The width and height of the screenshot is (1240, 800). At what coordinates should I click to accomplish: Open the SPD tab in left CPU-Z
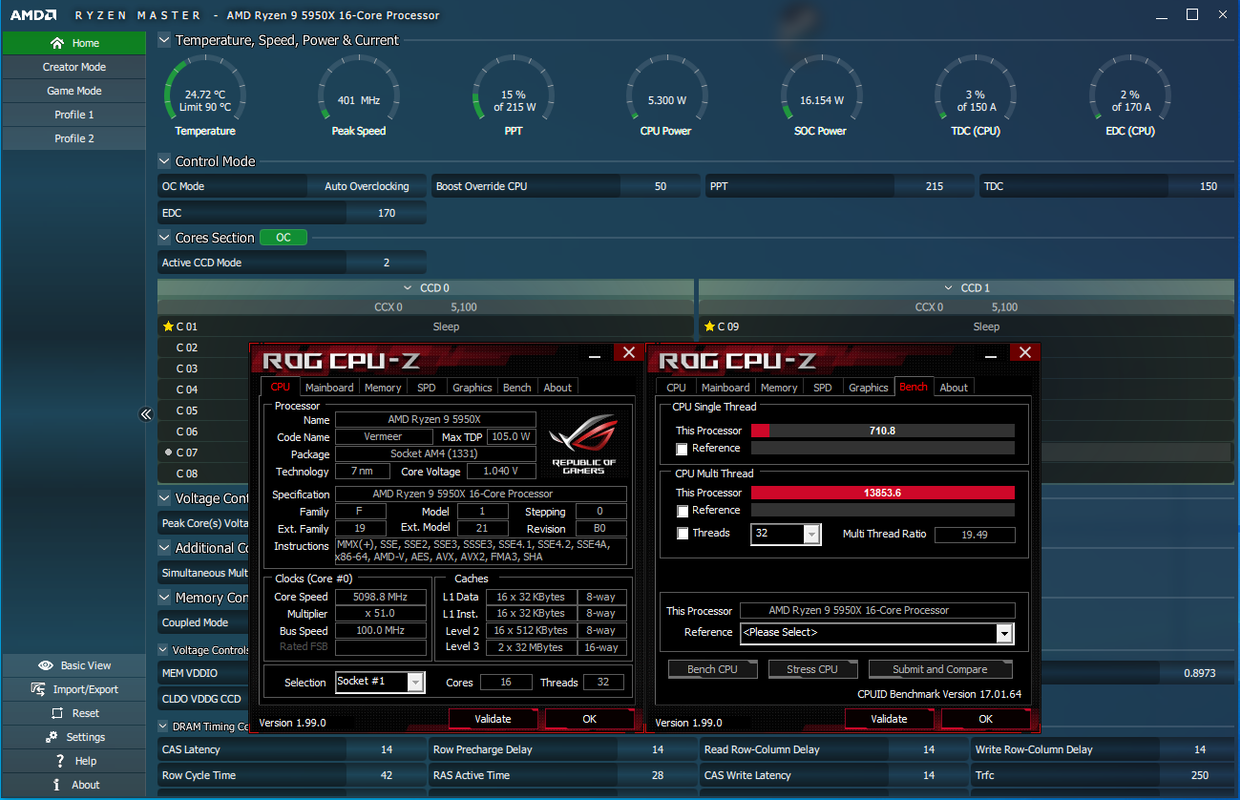(427, 387)
